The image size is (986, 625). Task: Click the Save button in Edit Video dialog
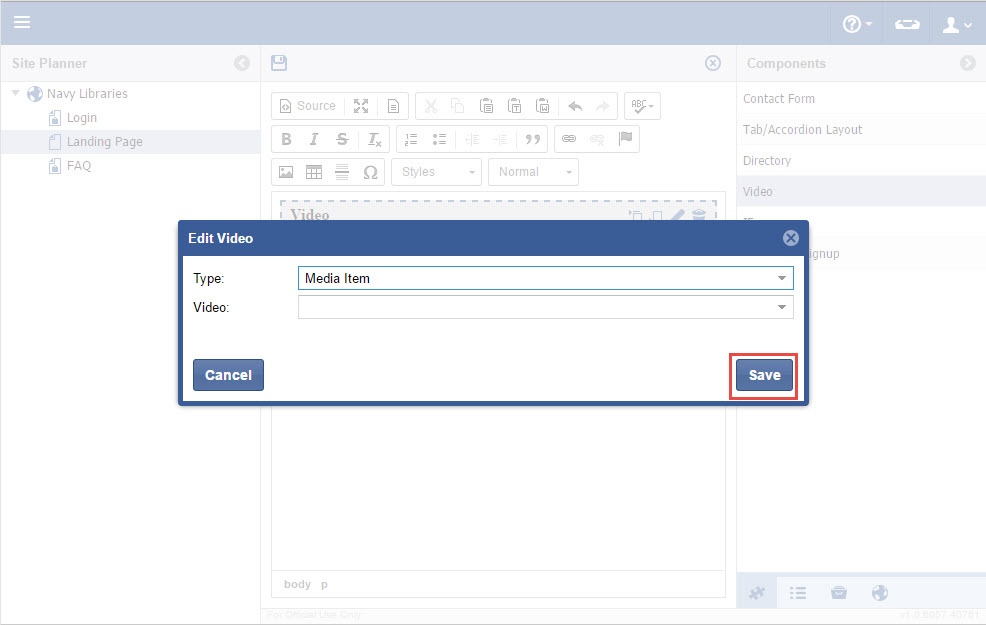pyautogui.click(x=764, y=375)
